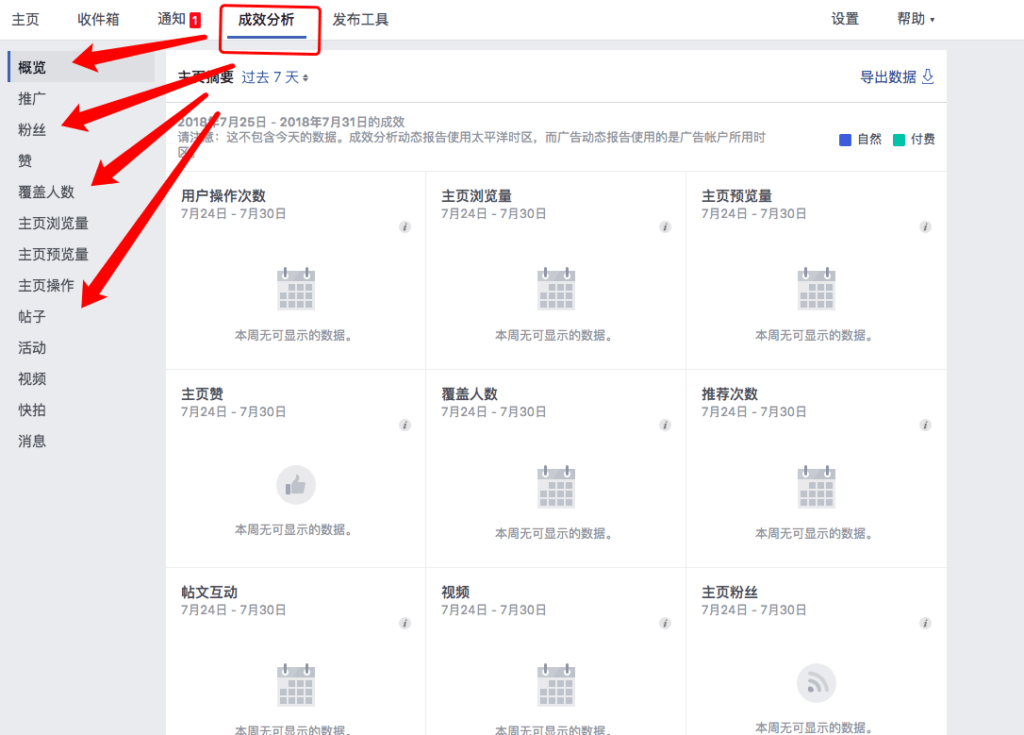Click the info icon on 主页浏览量 card
The image size is (1024, 735).
665,227
